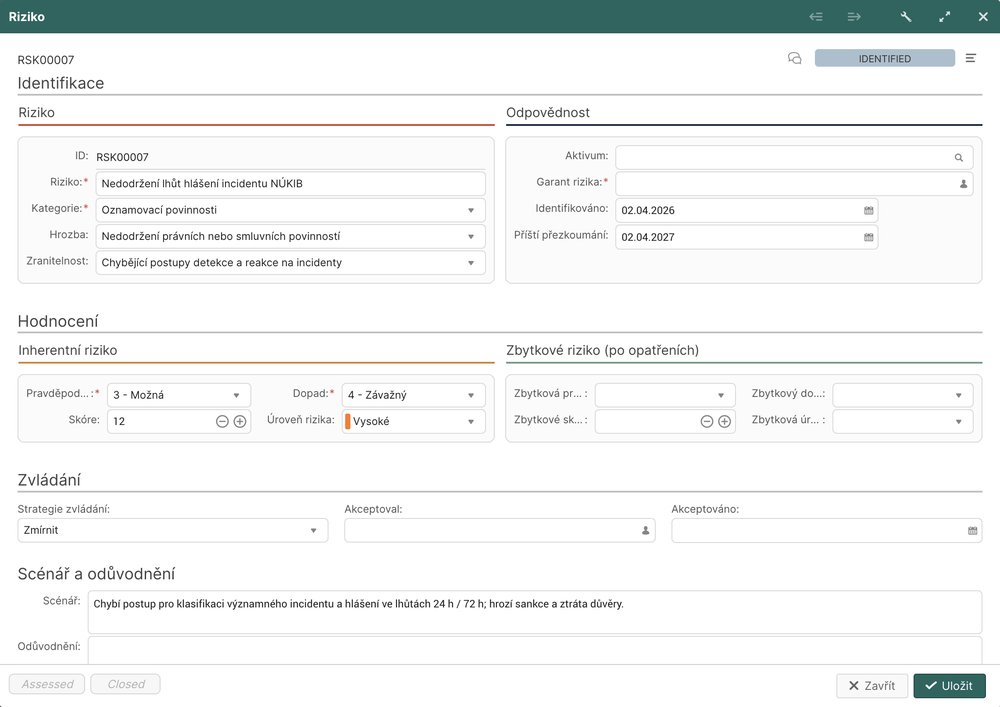The width and height of the screenshot is (1000, 707).
Task: Decrease Zbytkové skóre with minus icon
Action: (x=707, y=421)
